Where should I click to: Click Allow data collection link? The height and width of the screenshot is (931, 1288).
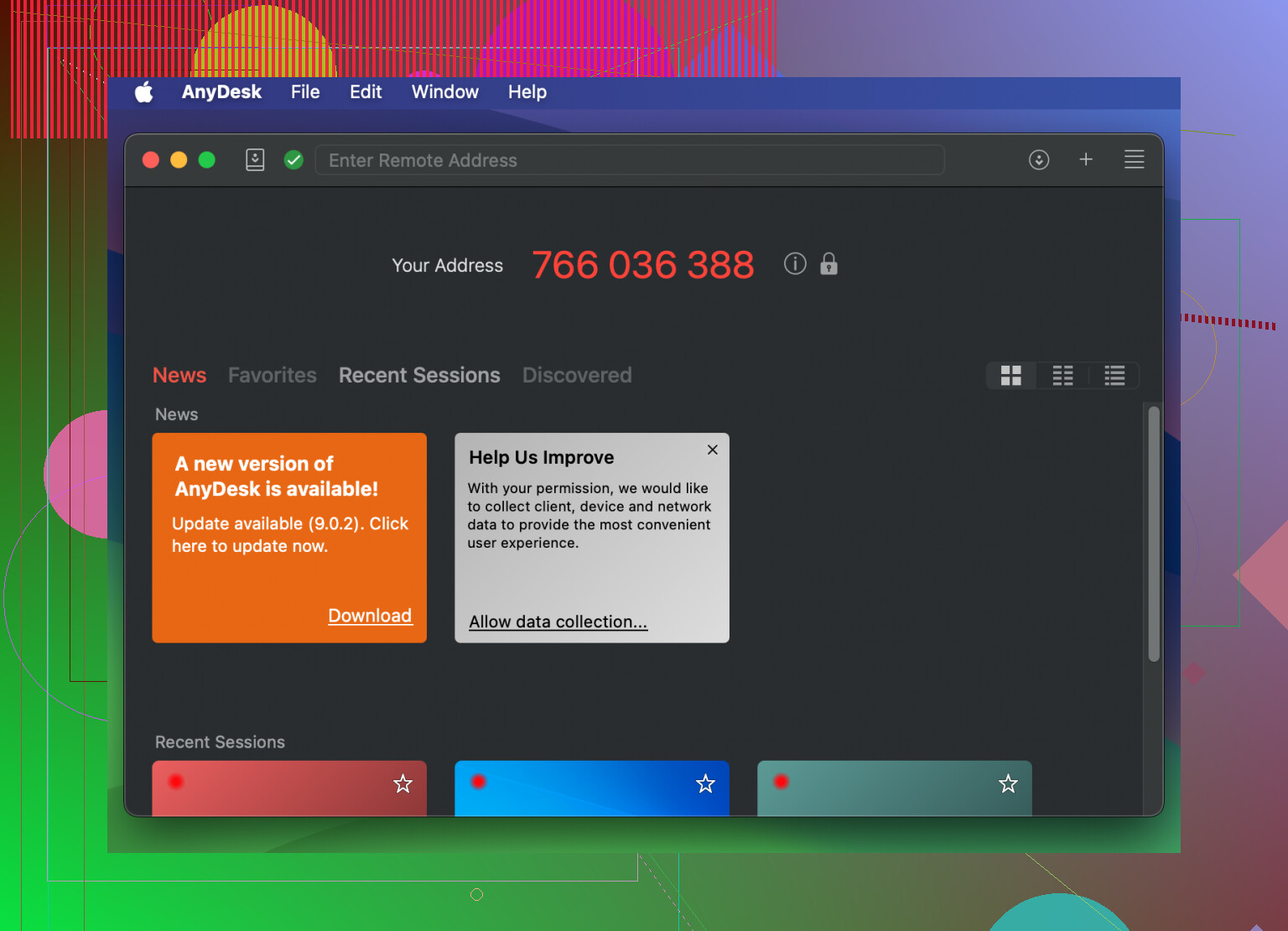point(558,622)
